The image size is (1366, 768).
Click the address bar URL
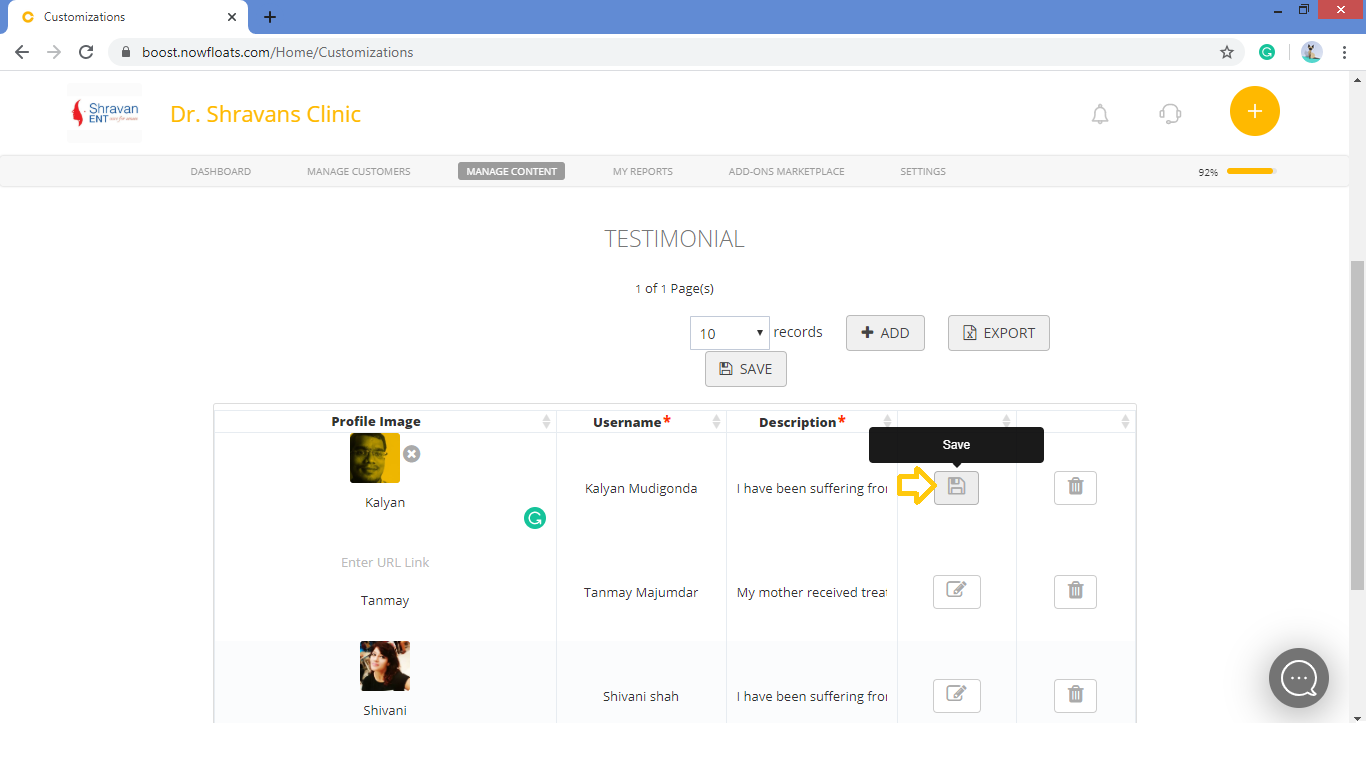click(278, 52)
